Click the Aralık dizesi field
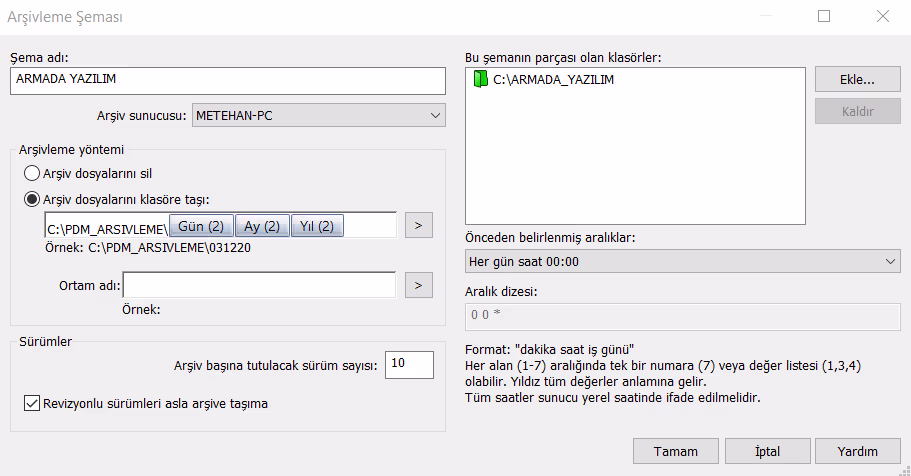 [683, 317]
